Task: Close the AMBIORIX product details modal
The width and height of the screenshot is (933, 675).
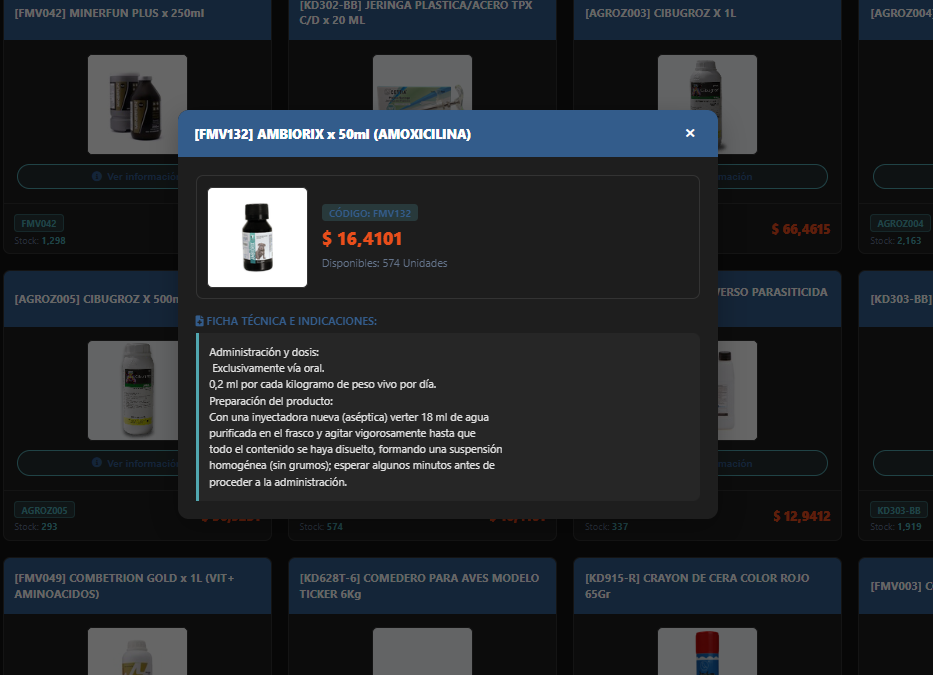Action: [x=690, y=133]
